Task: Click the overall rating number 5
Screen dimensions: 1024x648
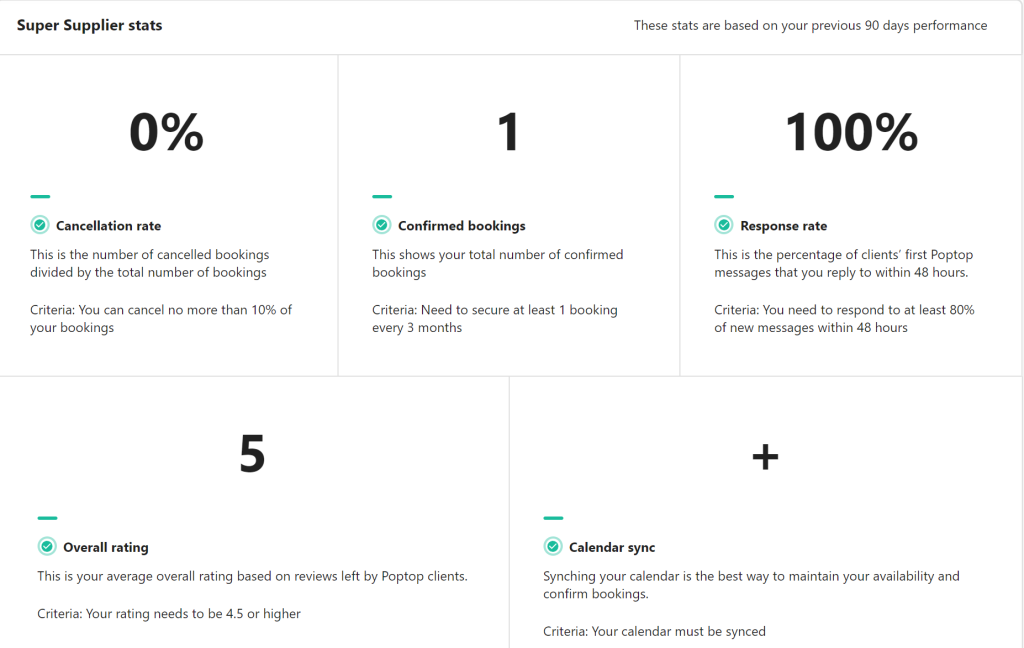Action: click(x=252, y=455)
